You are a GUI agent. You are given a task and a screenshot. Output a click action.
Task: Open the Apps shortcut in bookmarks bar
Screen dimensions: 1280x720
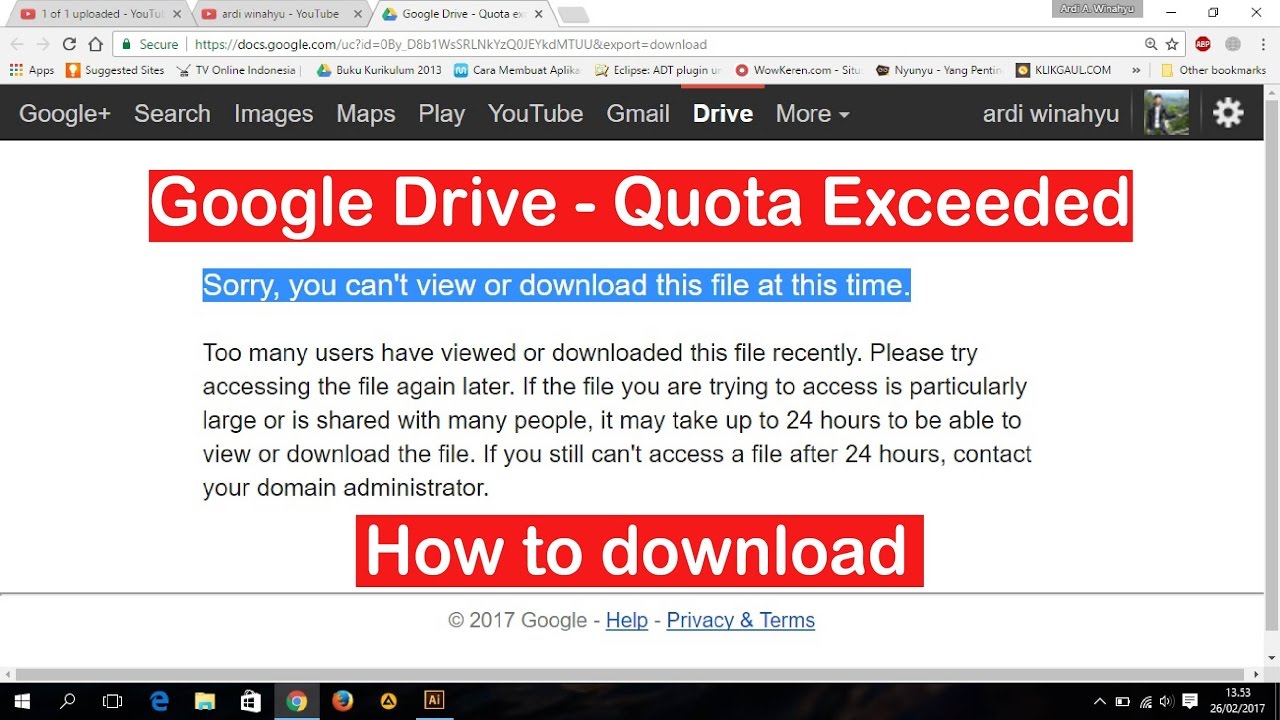[x=32, y=70]
